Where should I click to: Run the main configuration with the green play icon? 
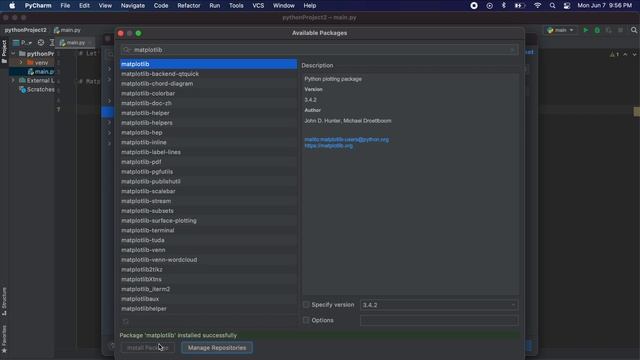click(x=586, y=30)
